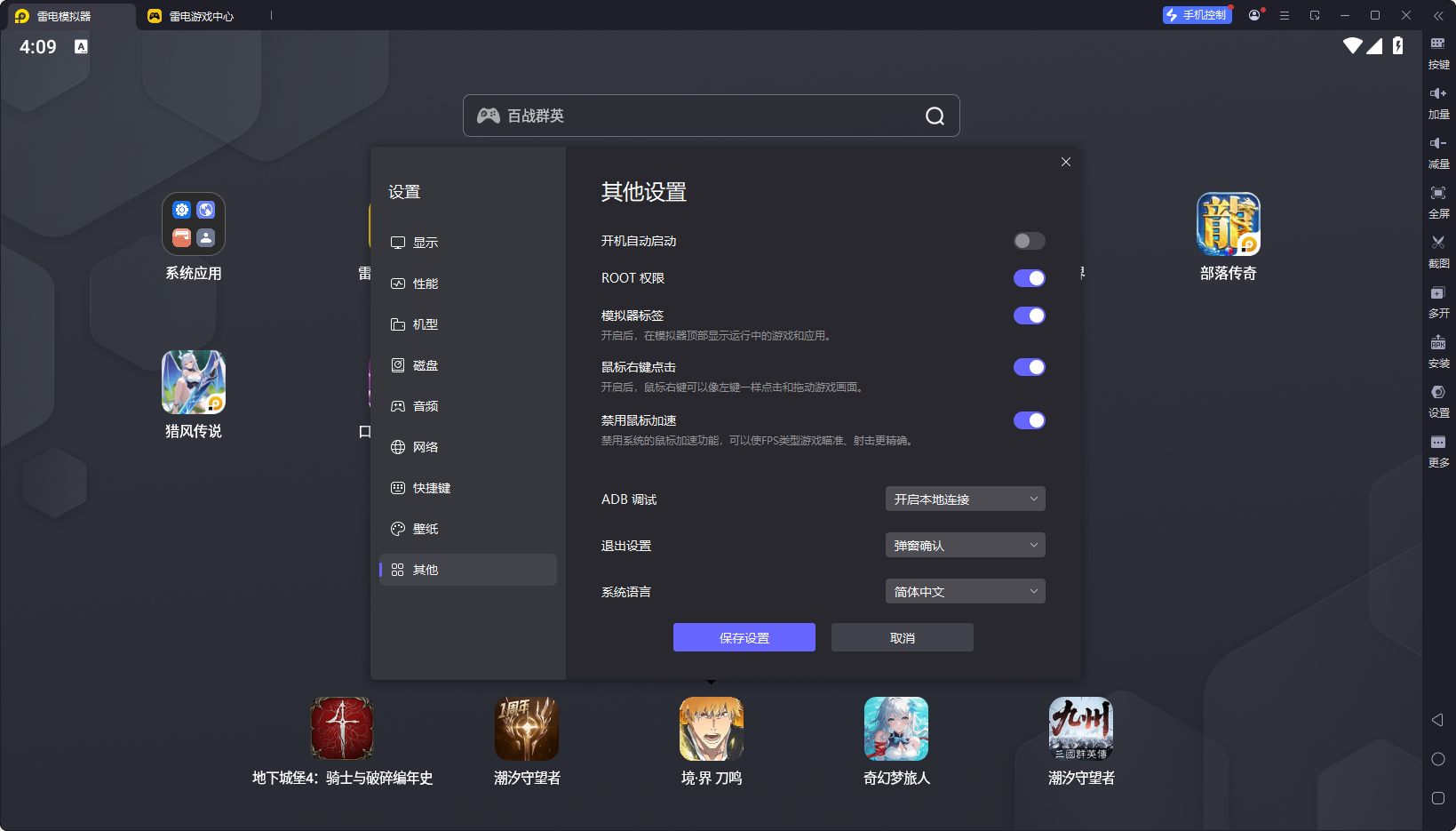Click the 保存设置 save button
Viewport: 1456px width, 831px height.
[744, 637]
